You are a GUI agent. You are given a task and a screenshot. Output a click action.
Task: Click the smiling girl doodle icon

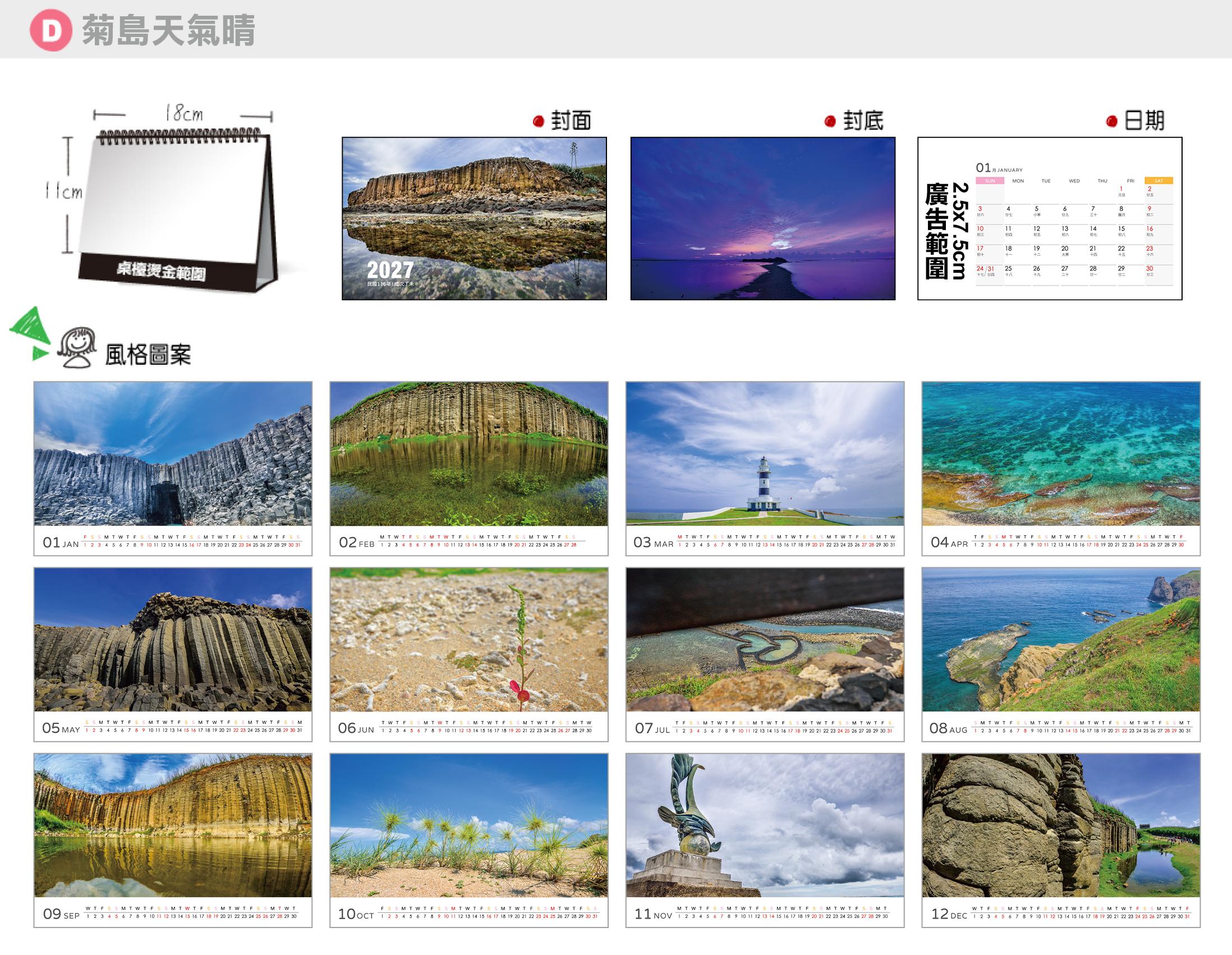tap(77, 347)
